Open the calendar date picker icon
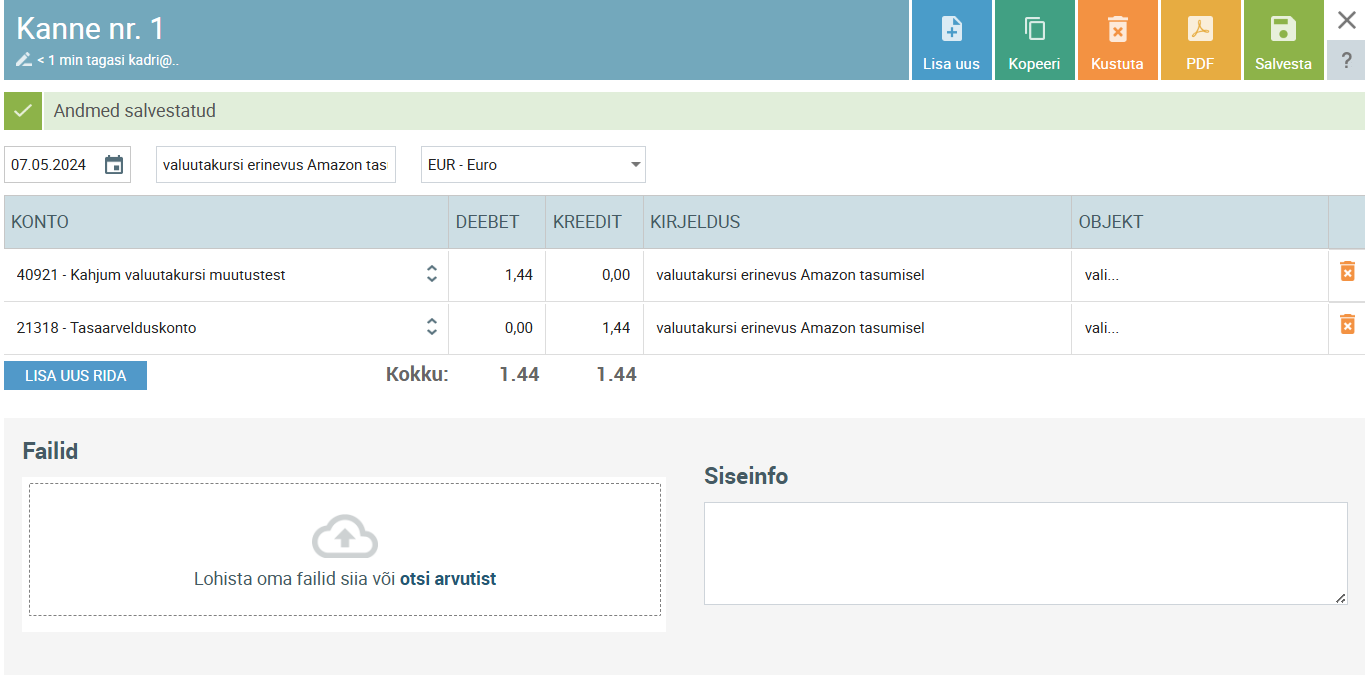1365x675 pixels. pyautogui.click(x=114, y=165)
